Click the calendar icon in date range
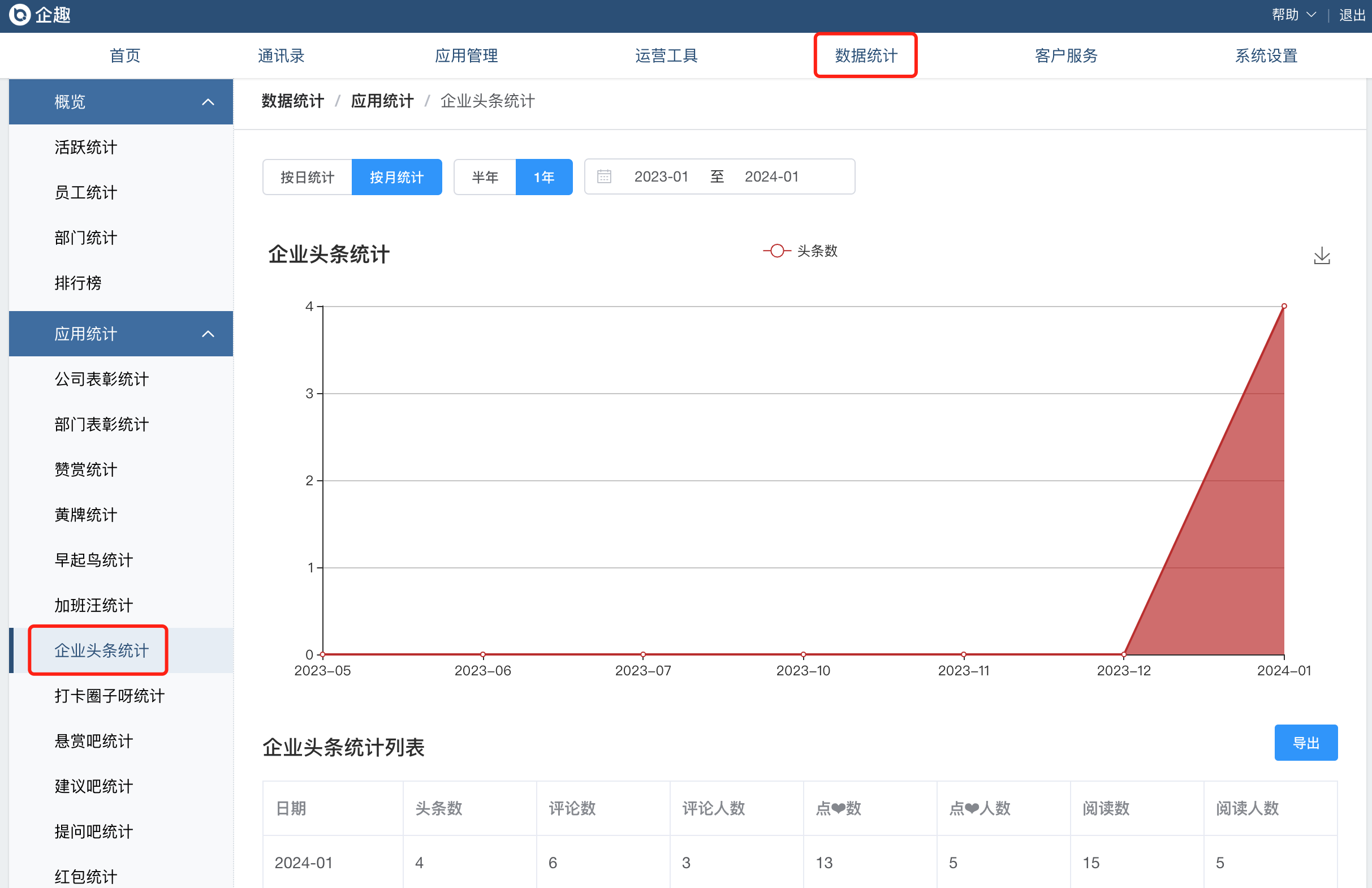Screen dimensions: 1372x888 (x=603, y=176)
